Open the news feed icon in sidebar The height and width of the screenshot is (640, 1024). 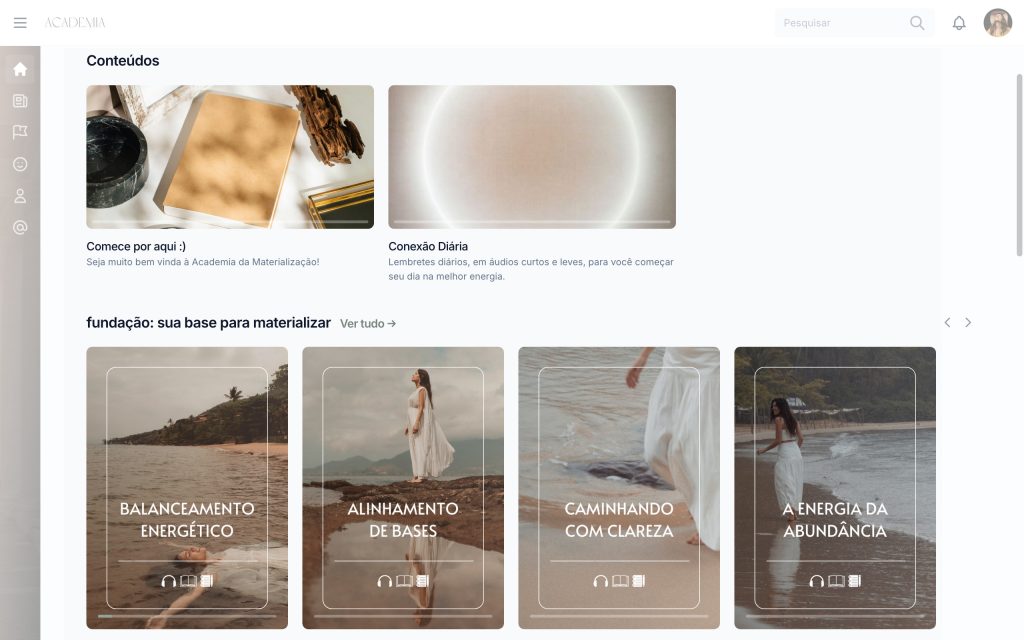click(x=20, y=101)
